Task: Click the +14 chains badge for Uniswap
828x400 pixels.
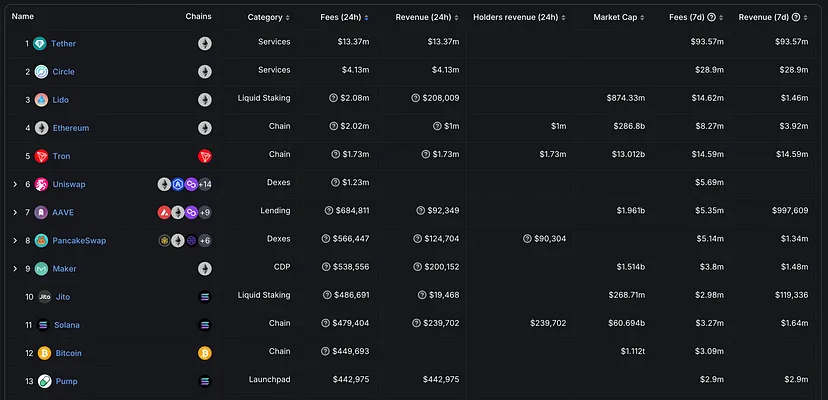Action: 204,185
